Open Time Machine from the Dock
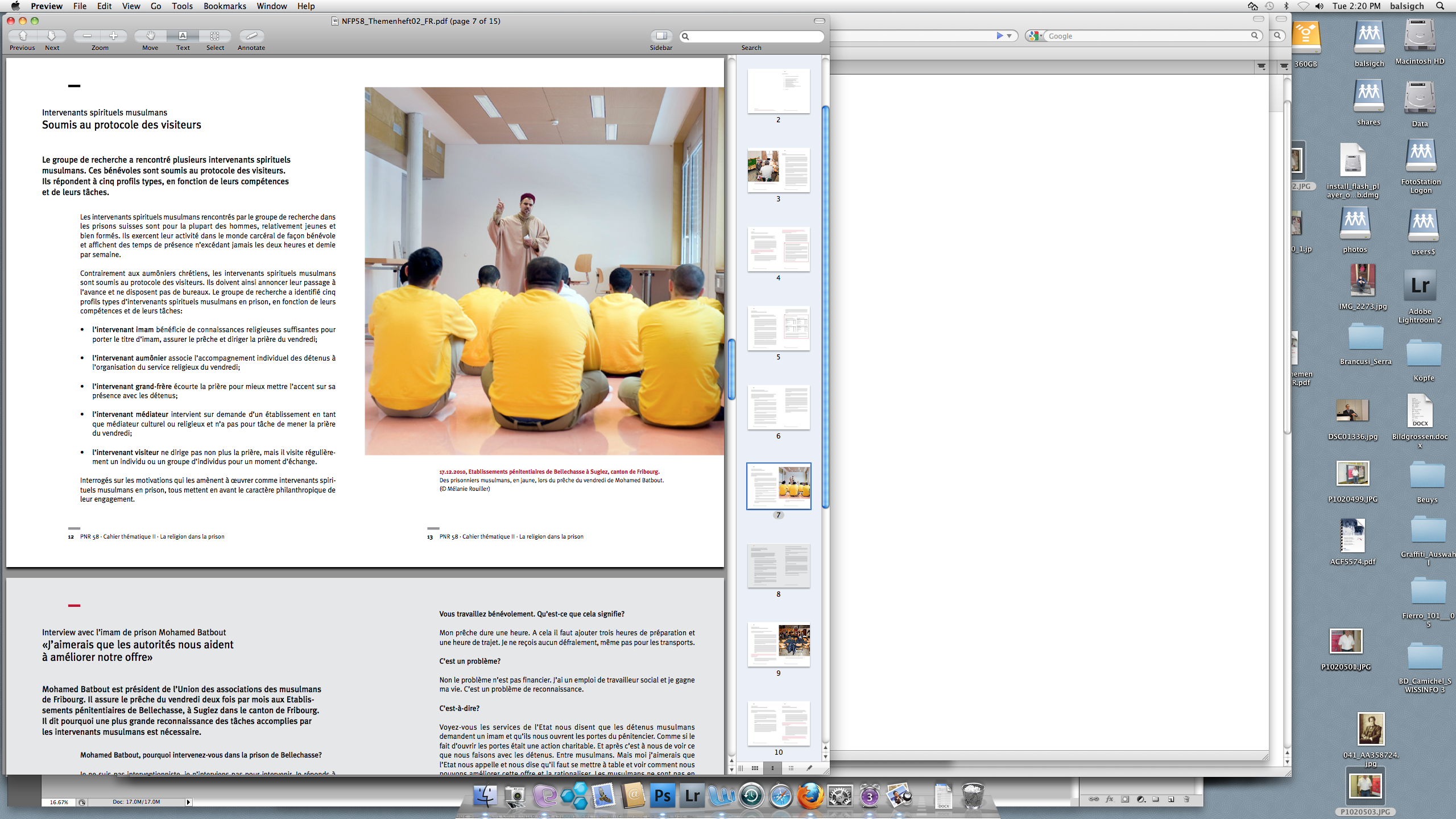 (751, 796)
